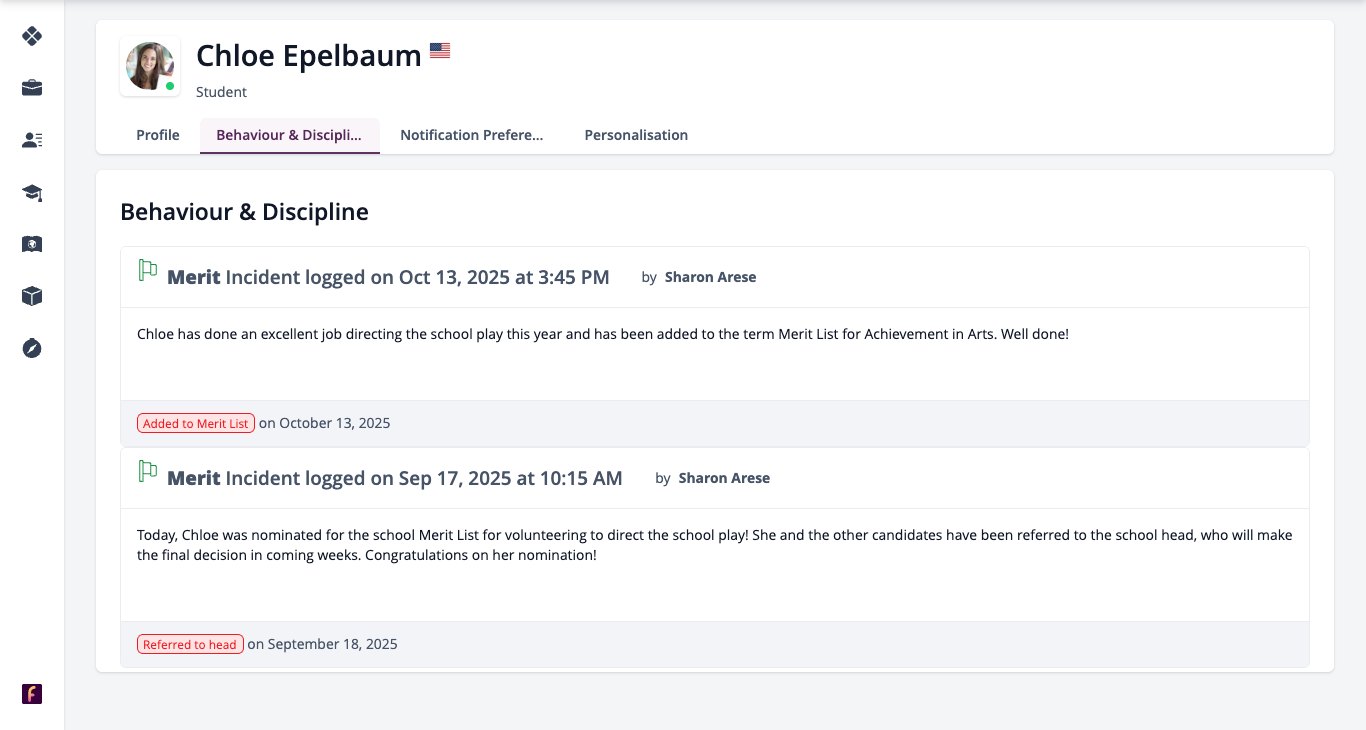Click the purple F logo at sidebar bottom
1366x730 pixels.
click(32, 694)
